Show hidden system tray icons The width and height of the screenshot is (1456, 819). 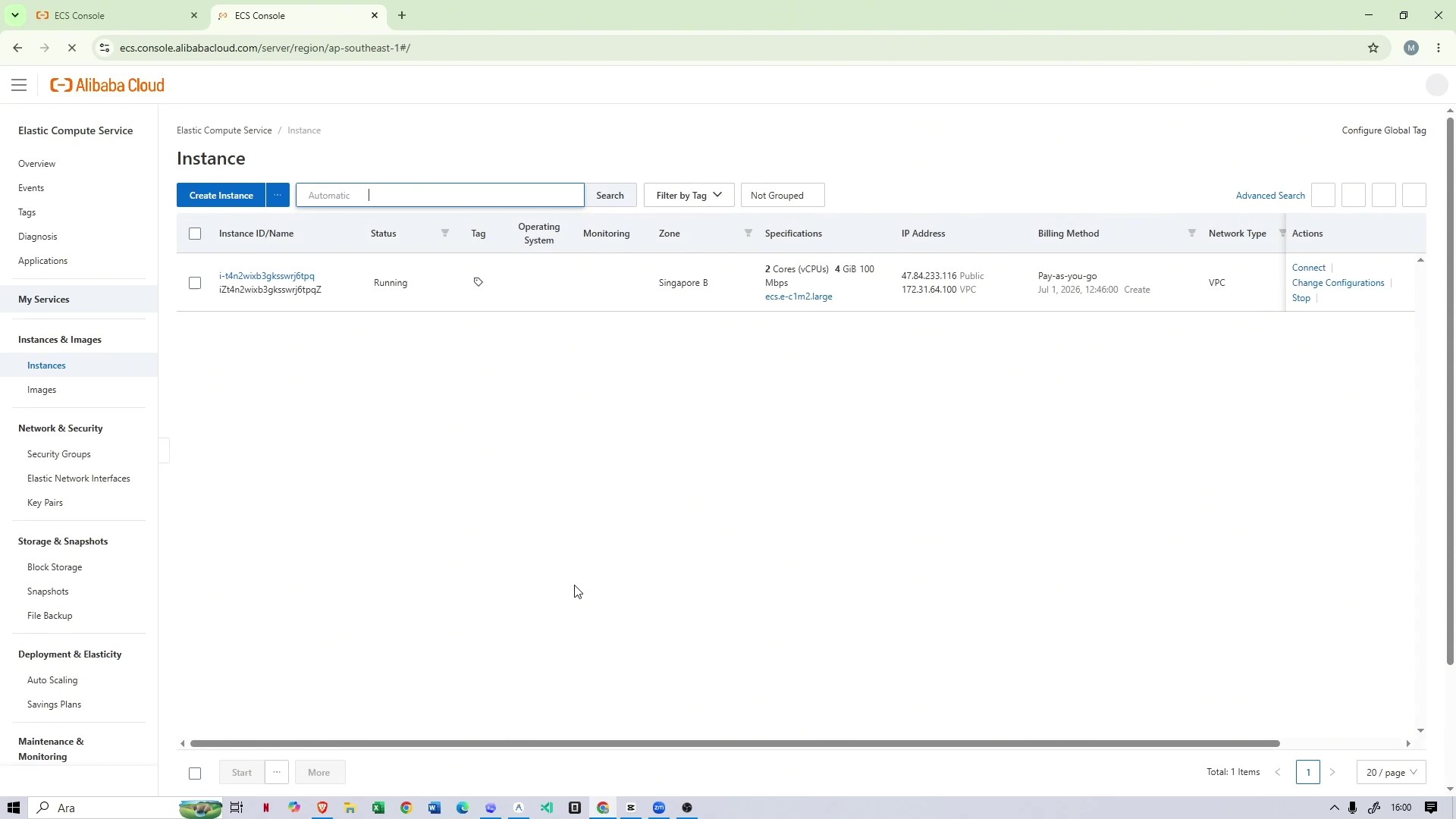tap(1334, 808)
